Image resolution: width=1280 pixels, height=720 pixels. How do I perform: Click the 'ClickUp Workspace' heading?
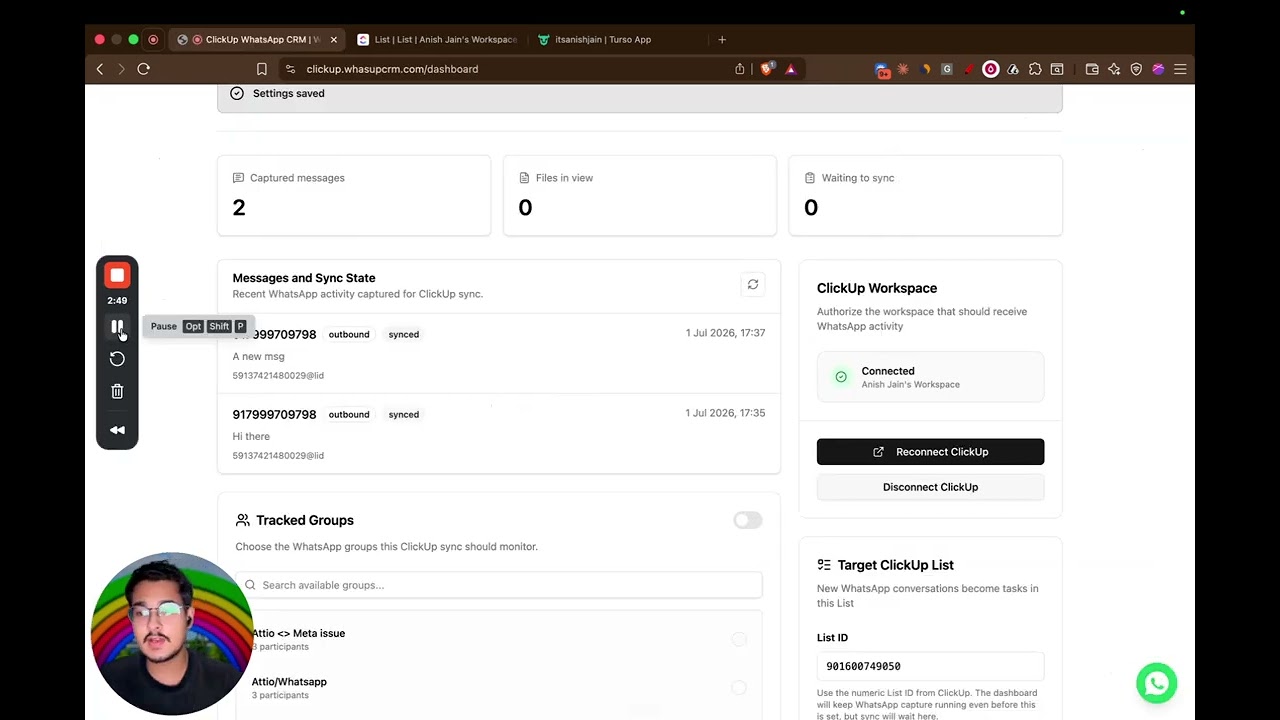[x=877, y=288]
